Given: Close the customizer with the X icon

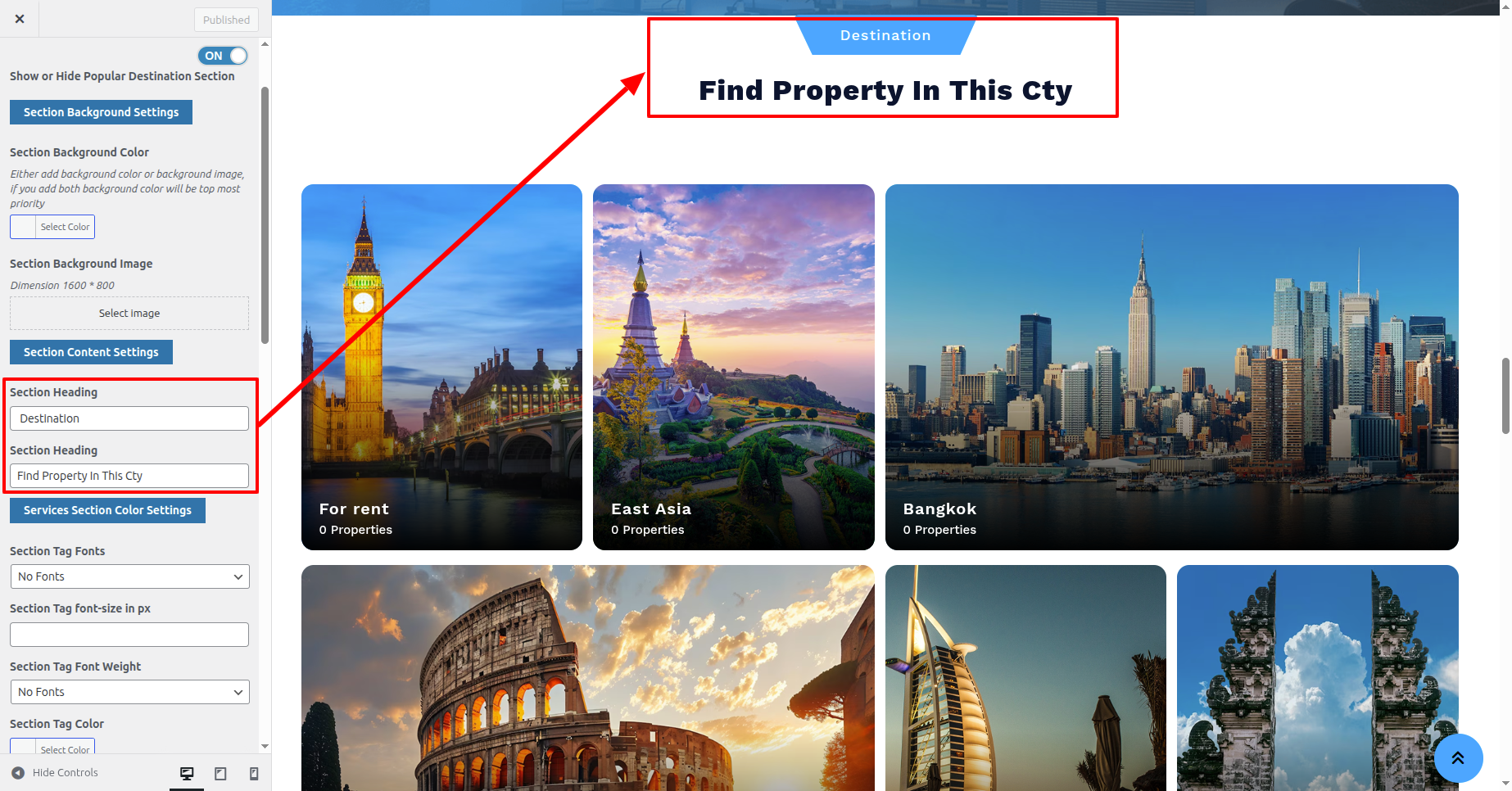Looking at the screenshot, I should 20,19.
